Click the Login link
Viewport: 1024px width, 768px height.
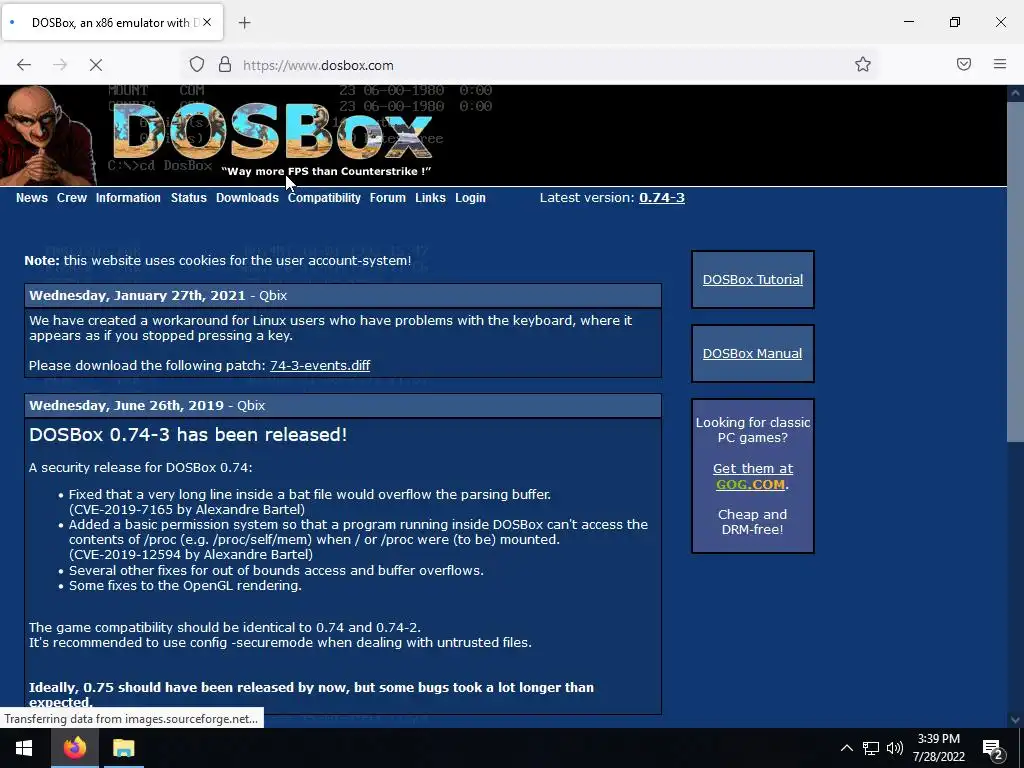[470, 198]
